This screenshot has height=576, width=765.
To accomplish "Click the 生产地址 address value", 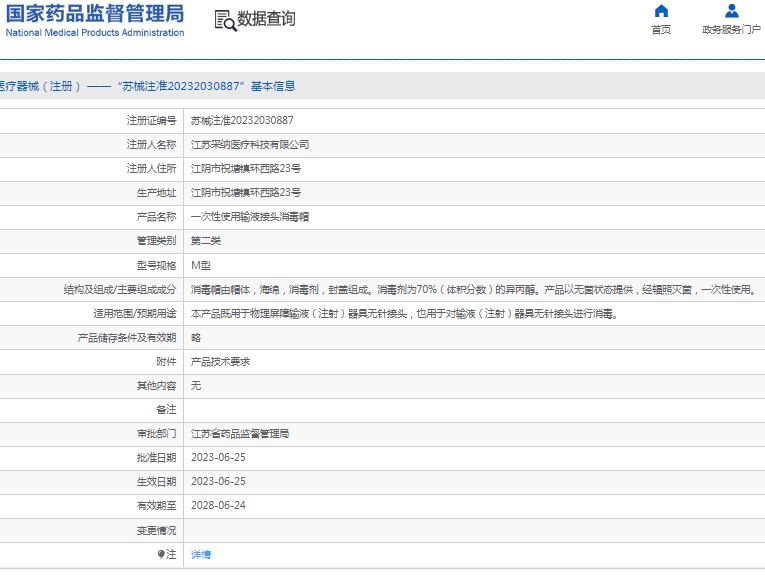I will (246, 193).
